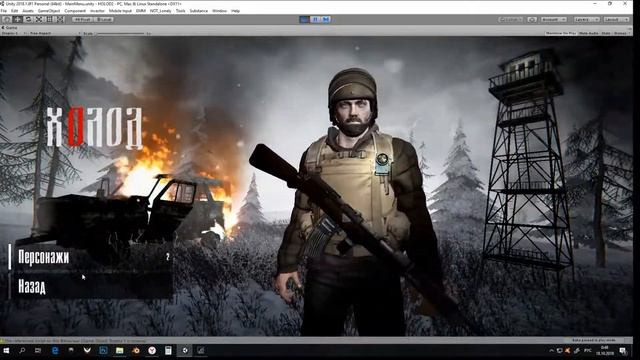This screenshot has width=640, height=360.
Task: Open the Component menu
Action: click(75, 11)
